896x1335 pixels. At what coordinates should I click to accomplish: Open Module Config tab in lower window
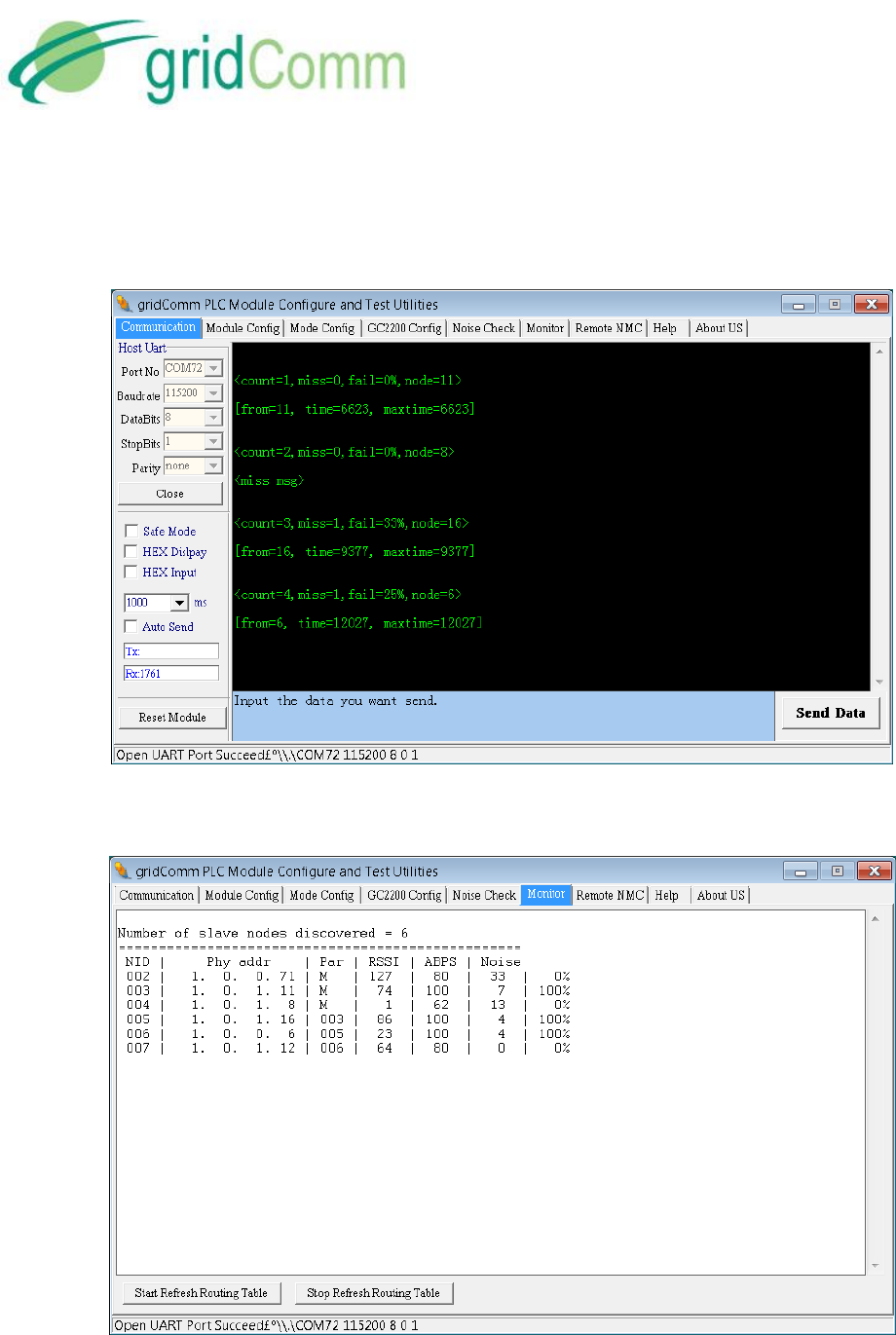pos(243,895)
